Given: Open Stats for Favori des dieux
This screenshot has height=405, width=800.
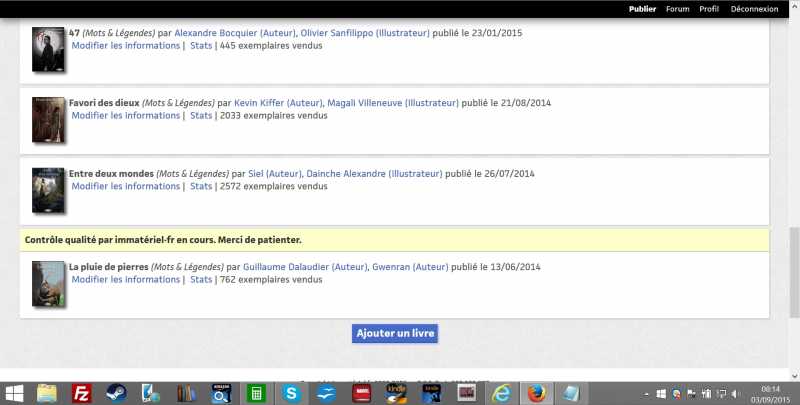Looking at the screenshot, I should [201, 116].
